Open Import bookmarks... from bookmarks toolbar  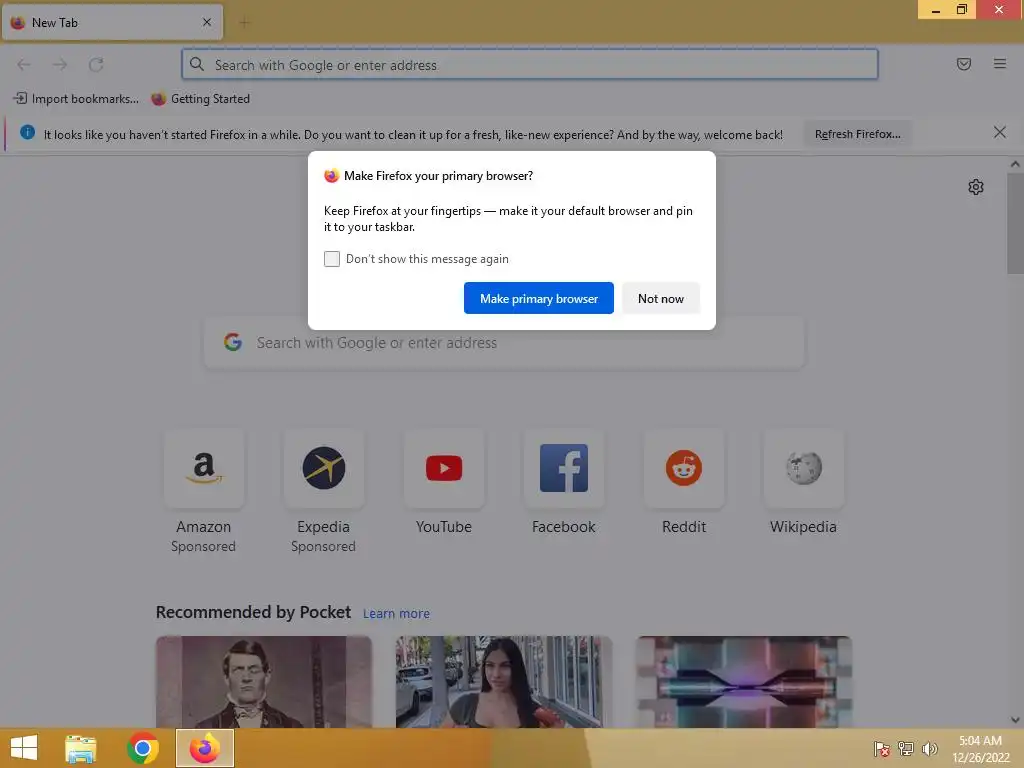(x=76, y=99)
